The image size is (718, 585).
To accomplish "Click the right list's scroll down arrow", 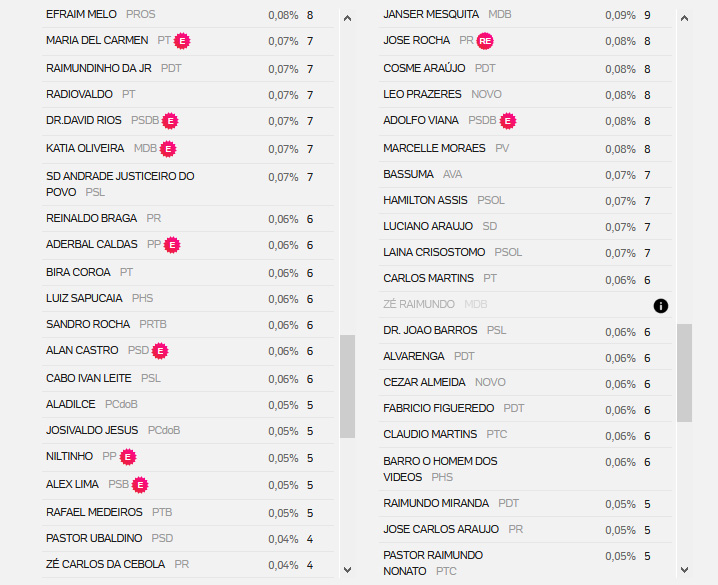I will [x=685, y=569].
